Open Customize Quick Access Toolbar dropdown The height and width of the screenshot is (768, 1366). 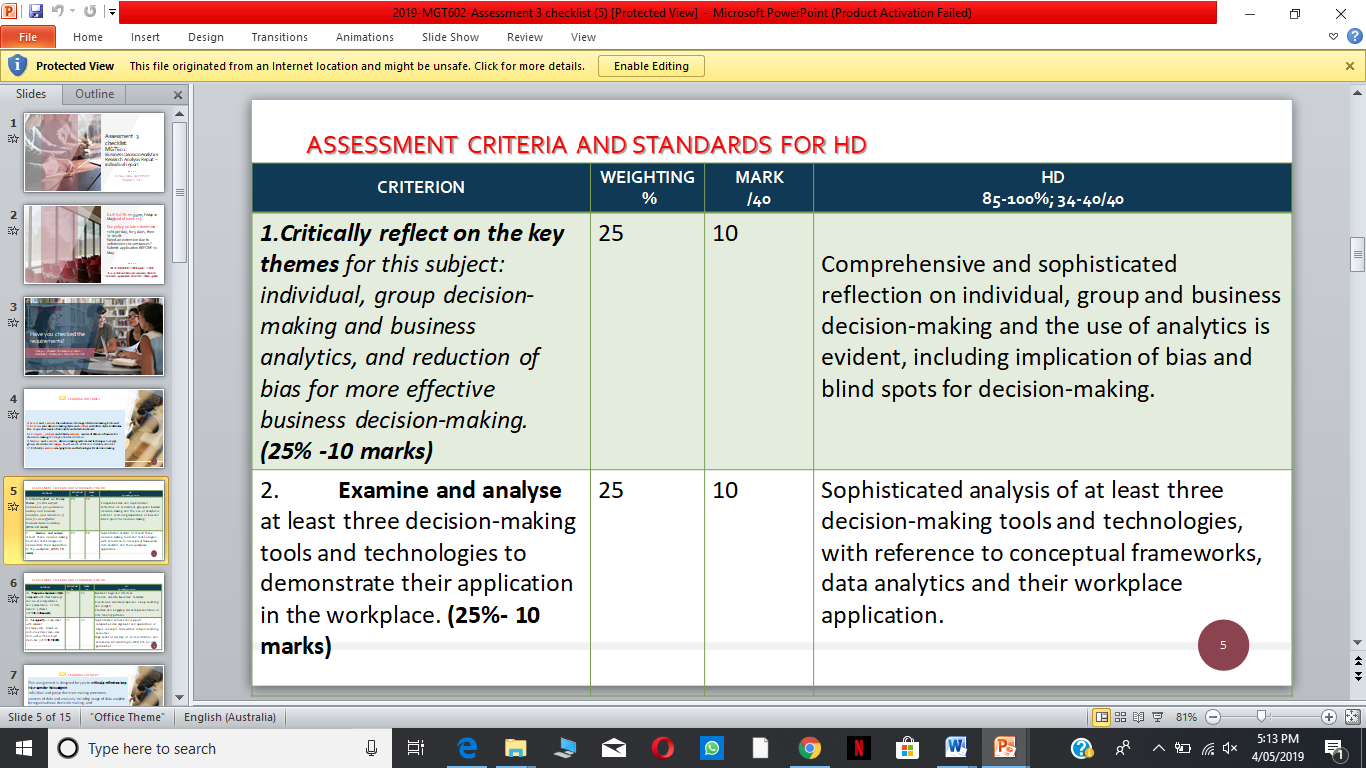(x=111, y=13)
